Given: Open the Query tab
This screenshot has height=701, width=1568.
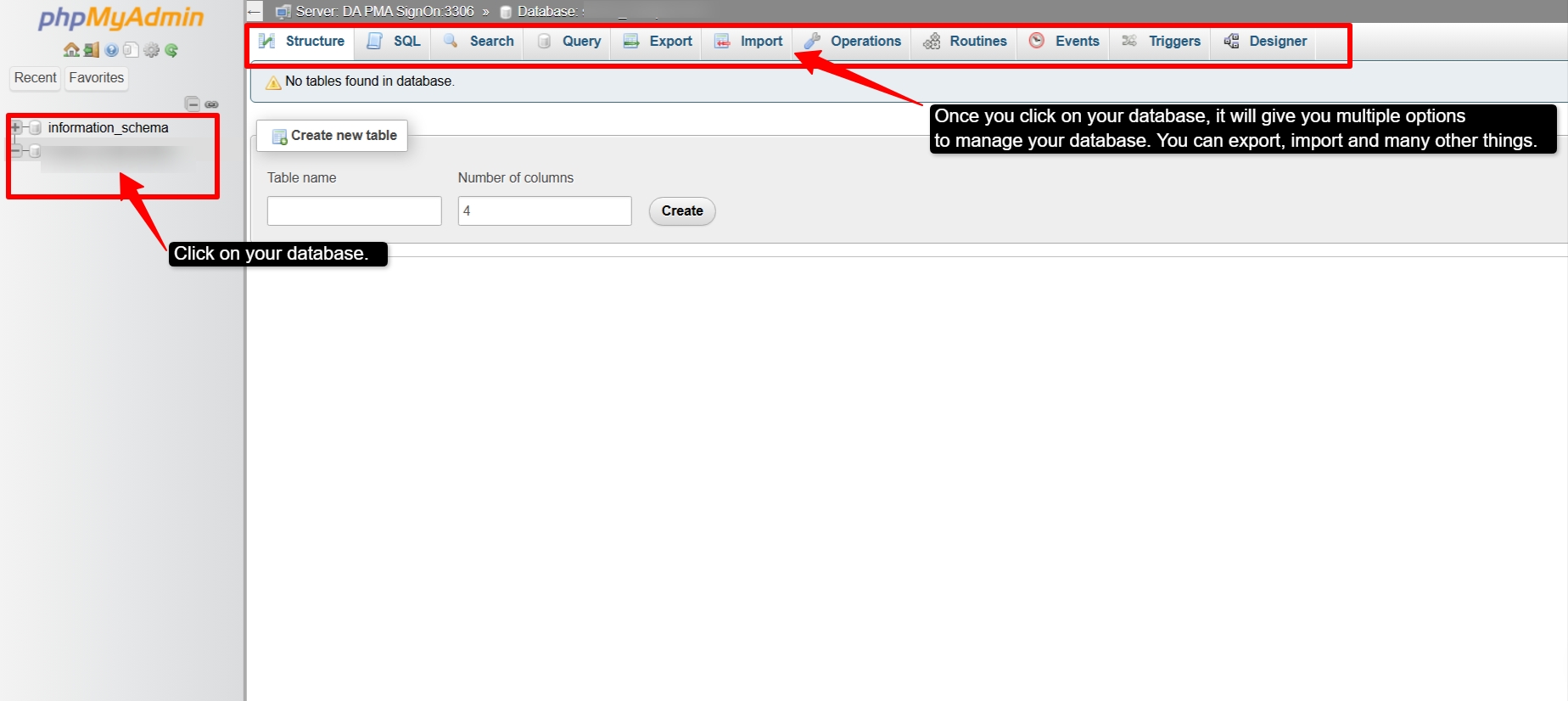Looking at the screenshot, I should [568, 42].
